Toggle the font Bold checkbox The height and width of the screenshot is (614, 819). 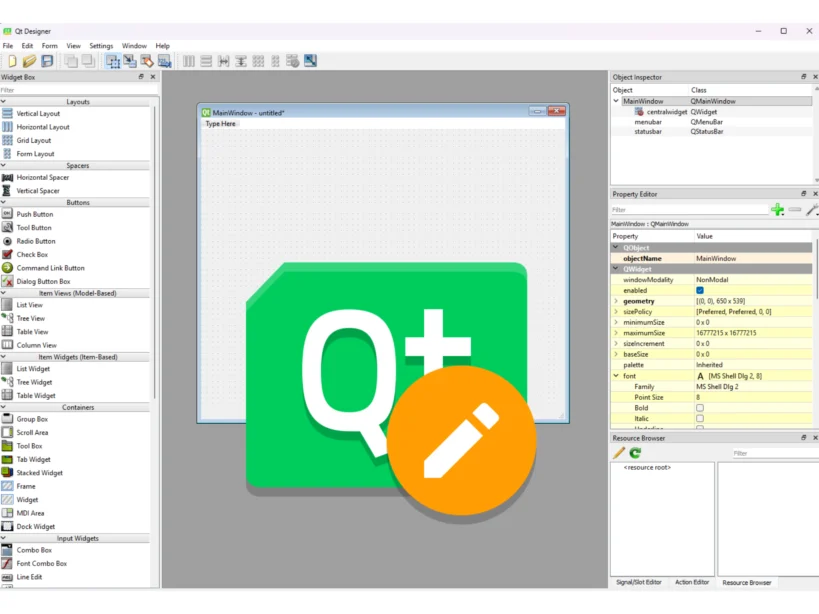[700, 408]
